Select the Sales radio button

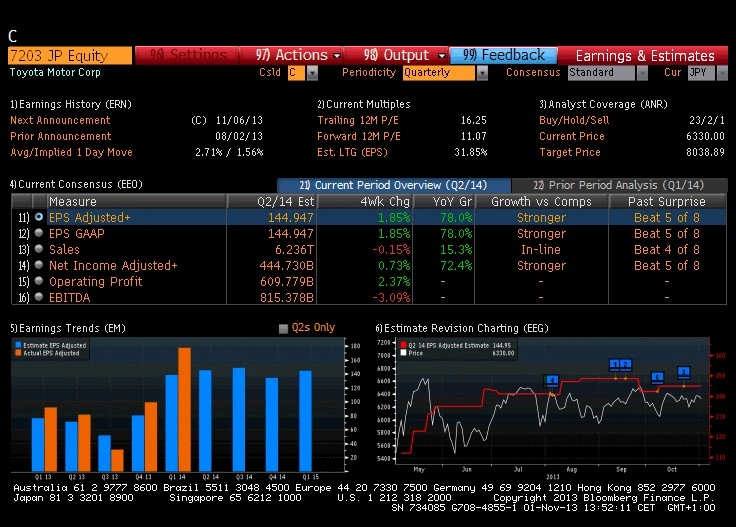[x=39, y=249]
